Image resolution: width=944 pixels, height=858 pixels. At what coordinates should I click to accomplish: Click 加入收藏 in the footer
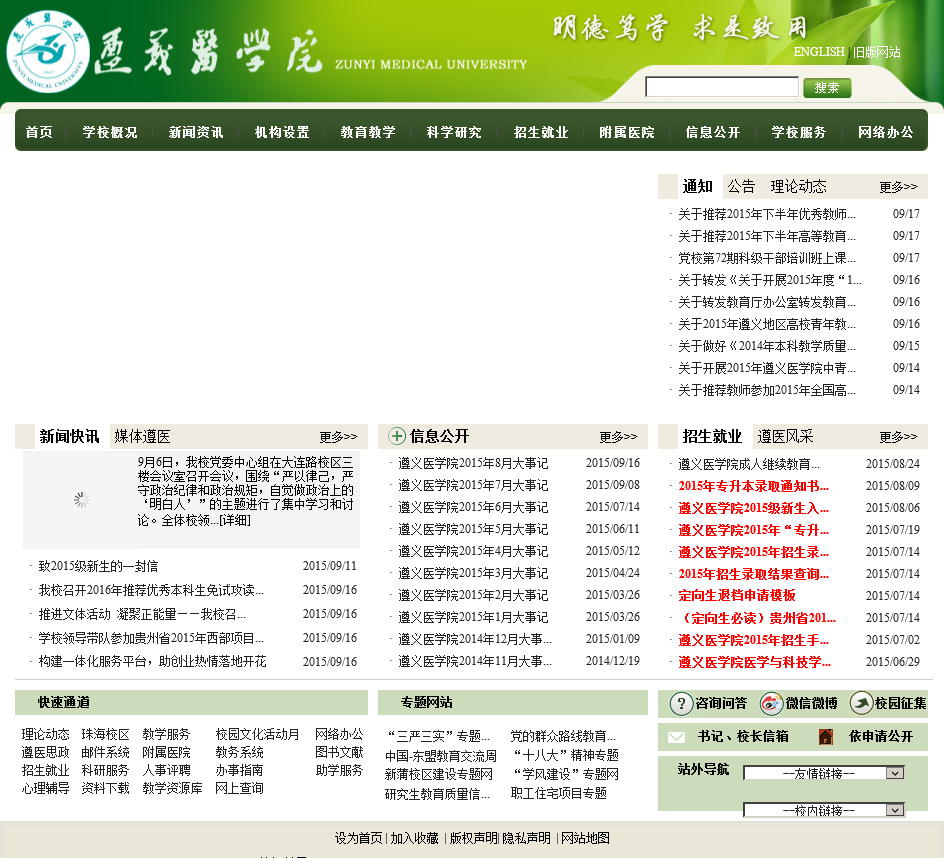[x=414, y=838]
